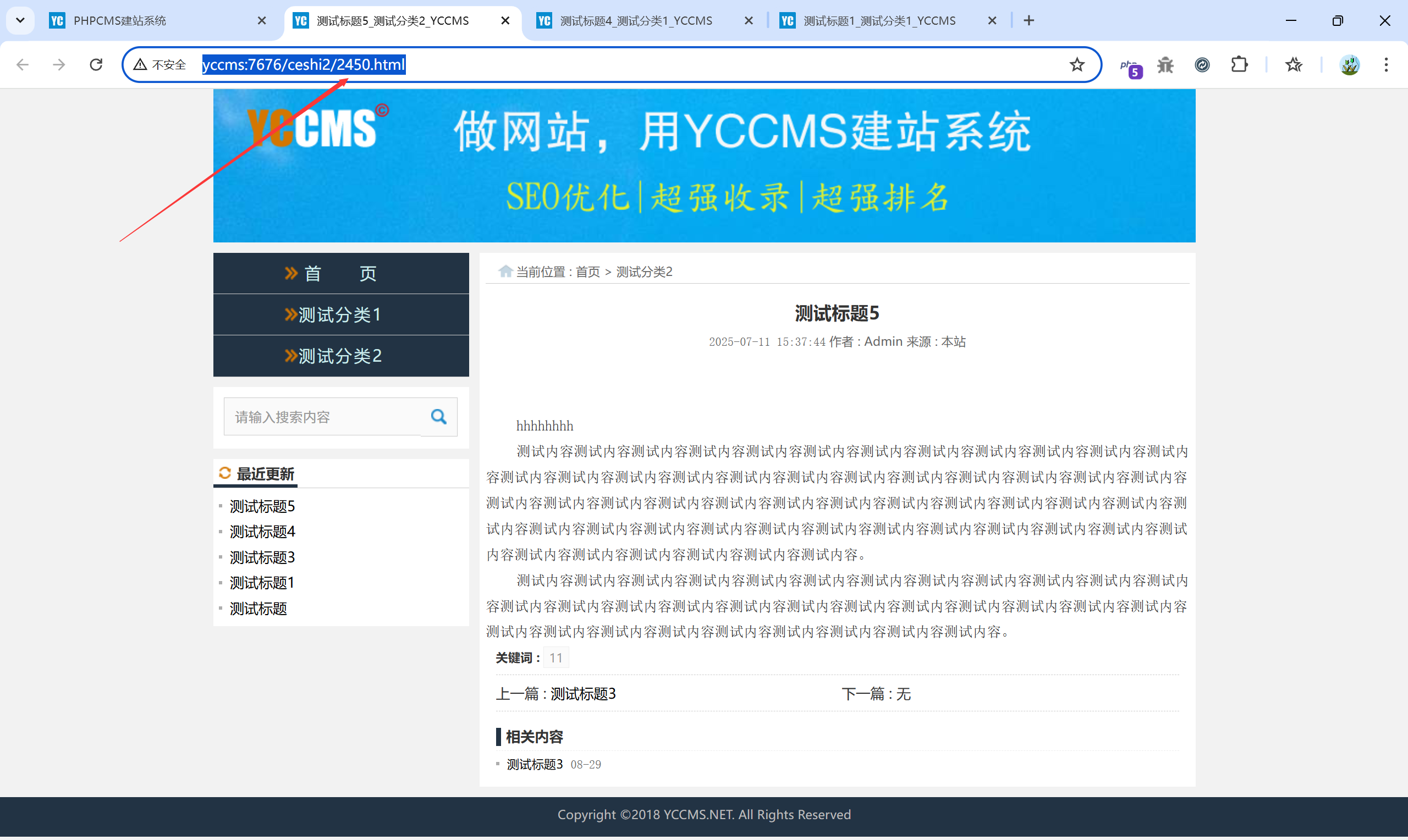Image resolution: width=1408 pixels, height=840 pixels.
Task: Click the insecure site warning indicator
Action: pyautogui.click(x=160, y=64)
